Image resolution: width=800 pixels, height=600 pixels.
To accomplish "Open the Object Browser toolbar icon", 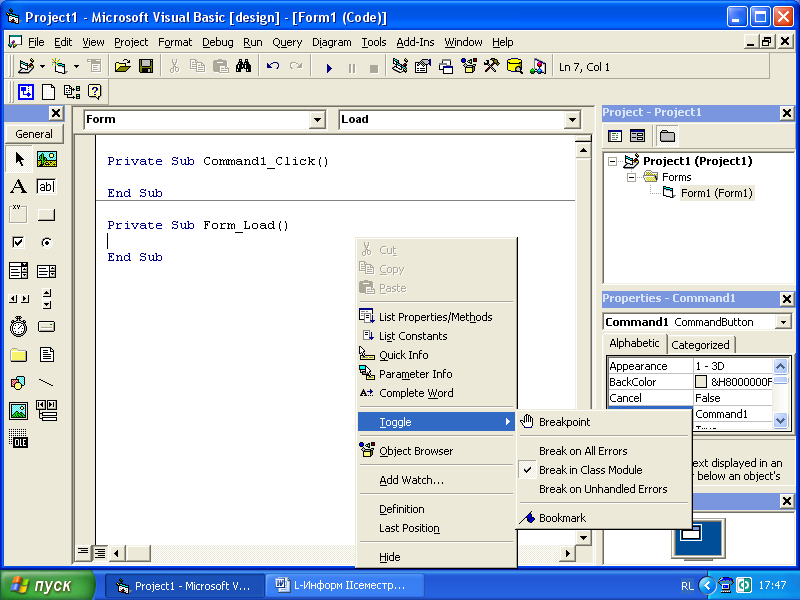I will click(x=469, y=66).
